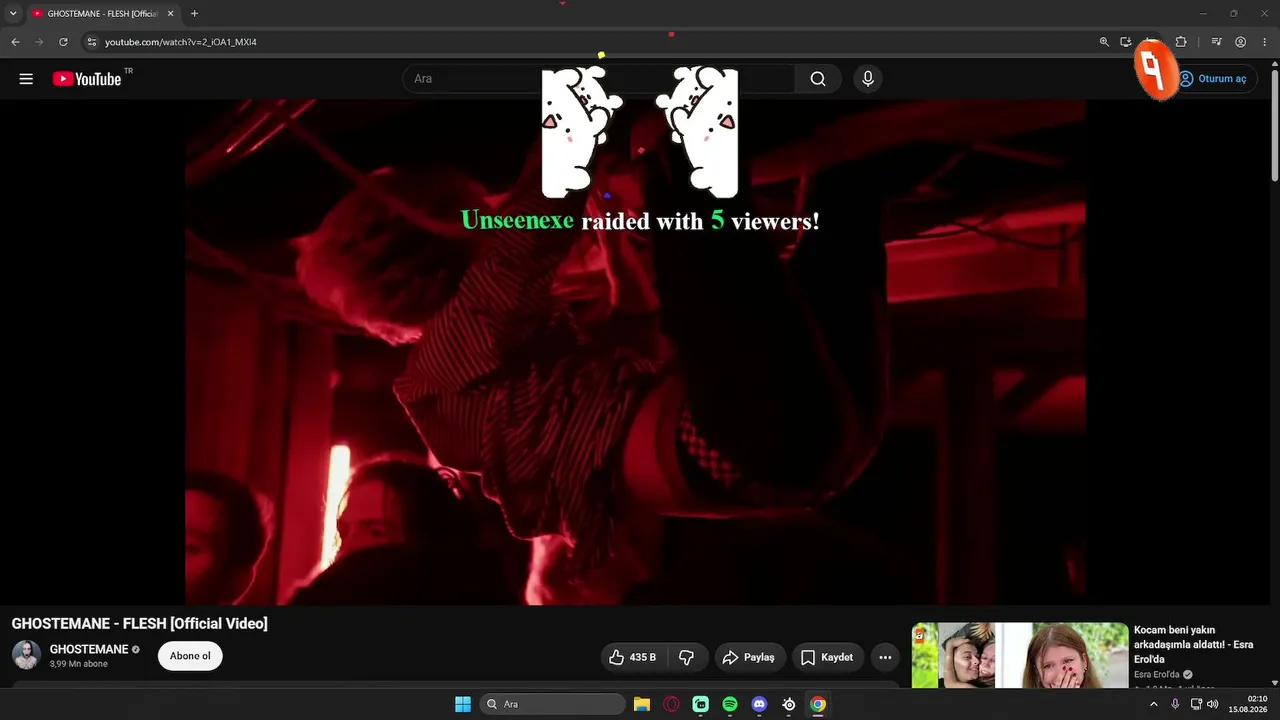Open Streamlabs from the taskbar

click(701, 704)
